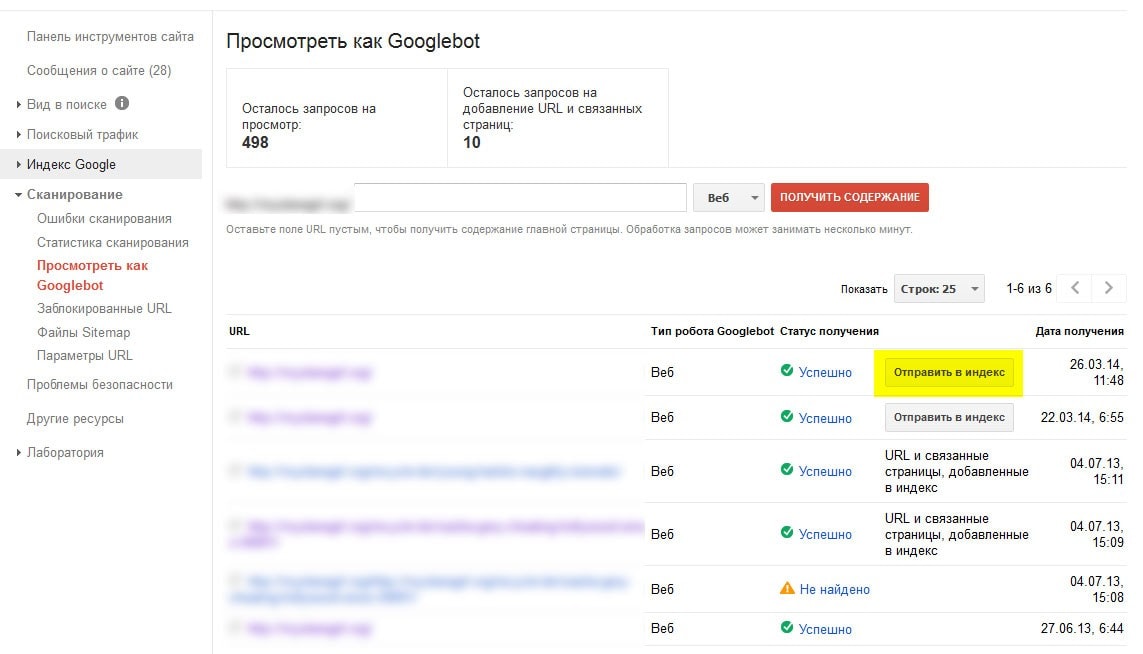Click the info icon beside Вид в поиске
Screen dimensions: 1143x654
[x=122, y=103]
